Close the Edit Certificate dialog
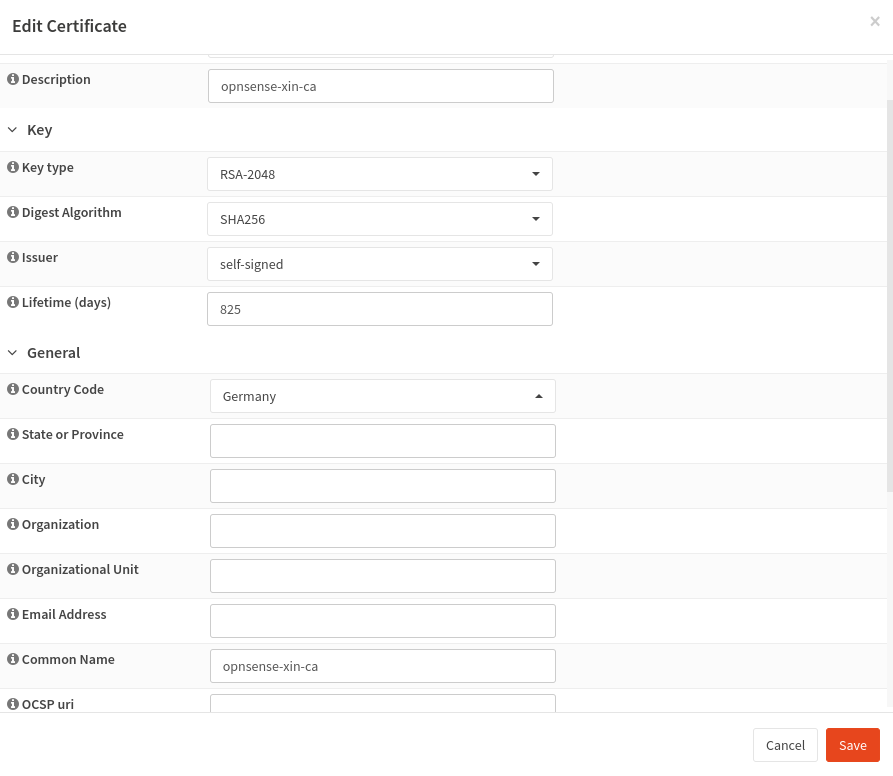The width and height of the screenshot is (893, 776). (x=875, y=21)
